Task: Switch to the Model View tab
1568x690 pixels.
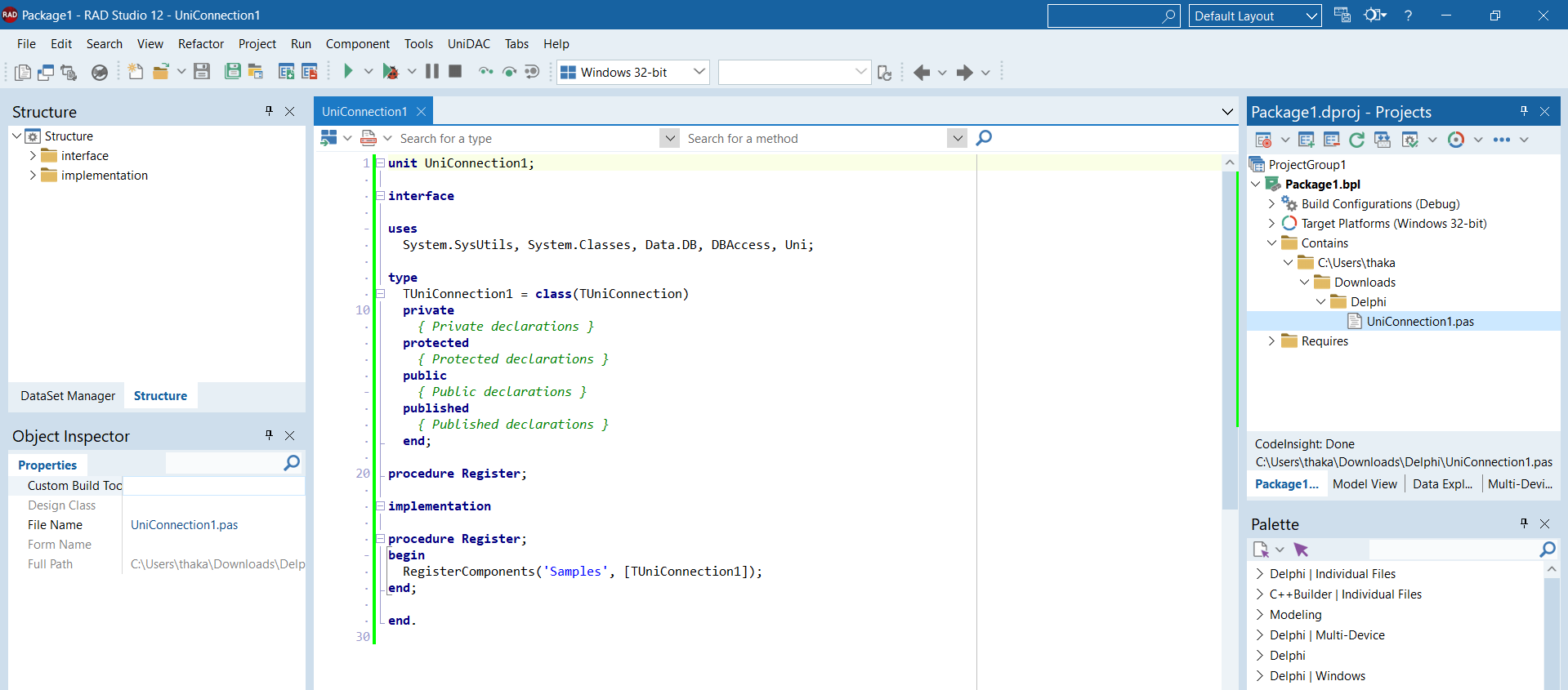Action: (1365, 484)
